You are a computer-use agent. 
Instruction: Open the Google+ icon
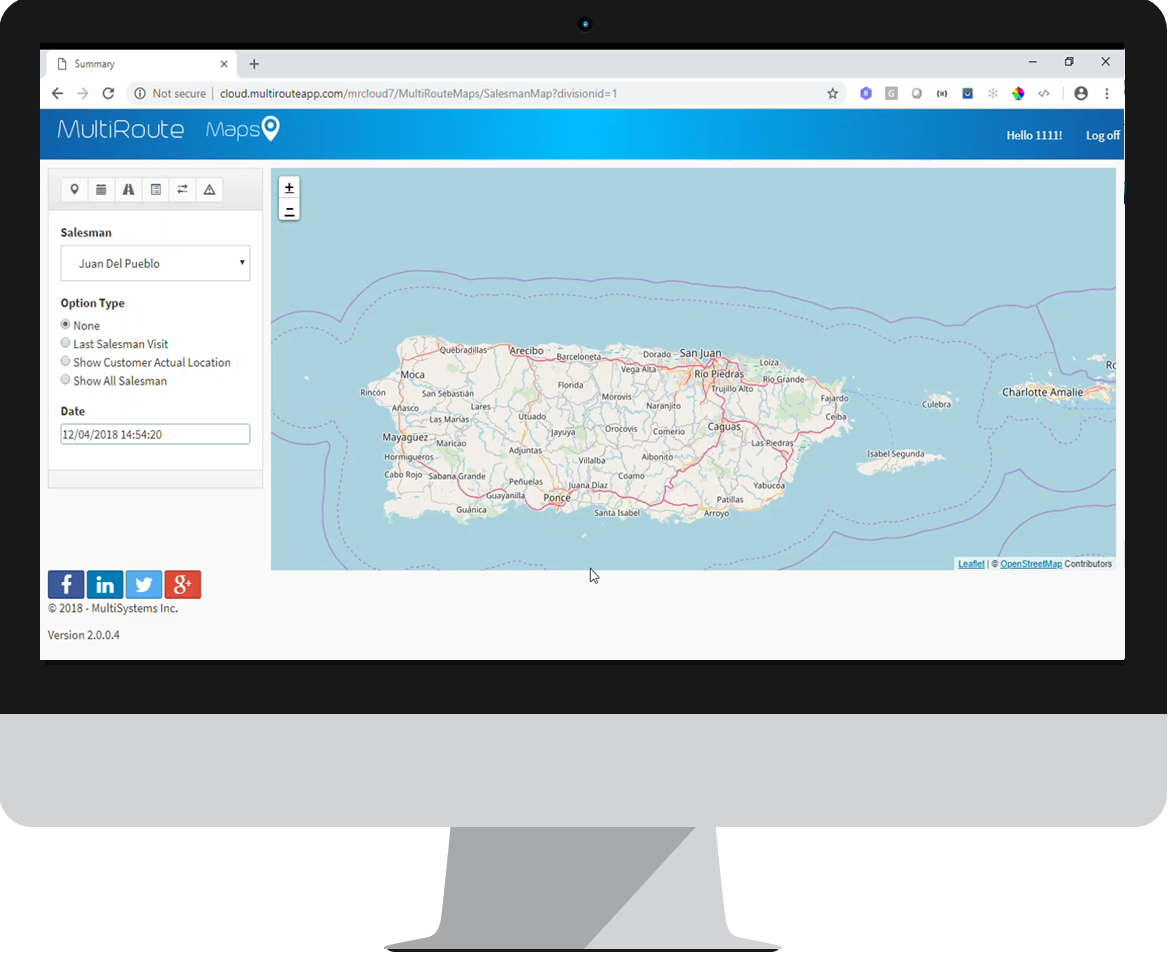tap(182, 584)
